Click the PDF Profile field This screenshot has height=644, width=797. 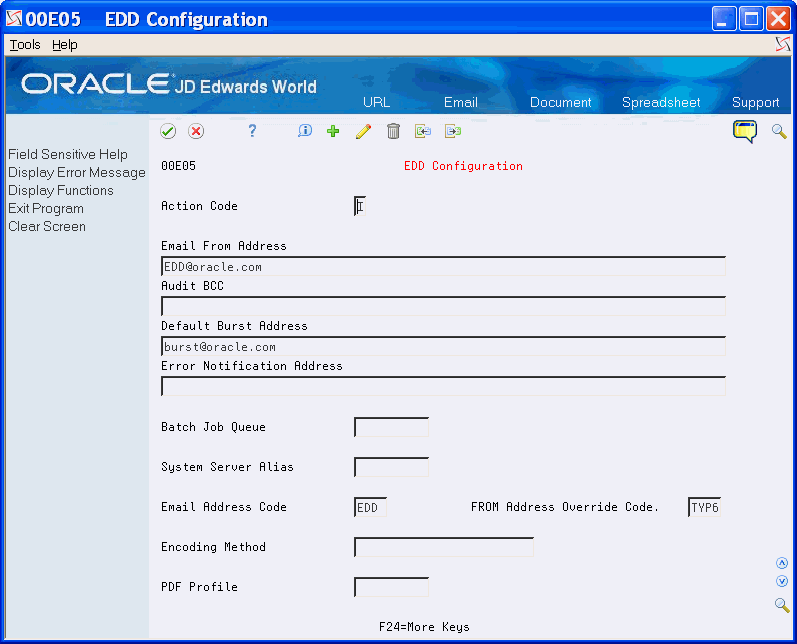[391, 587]
